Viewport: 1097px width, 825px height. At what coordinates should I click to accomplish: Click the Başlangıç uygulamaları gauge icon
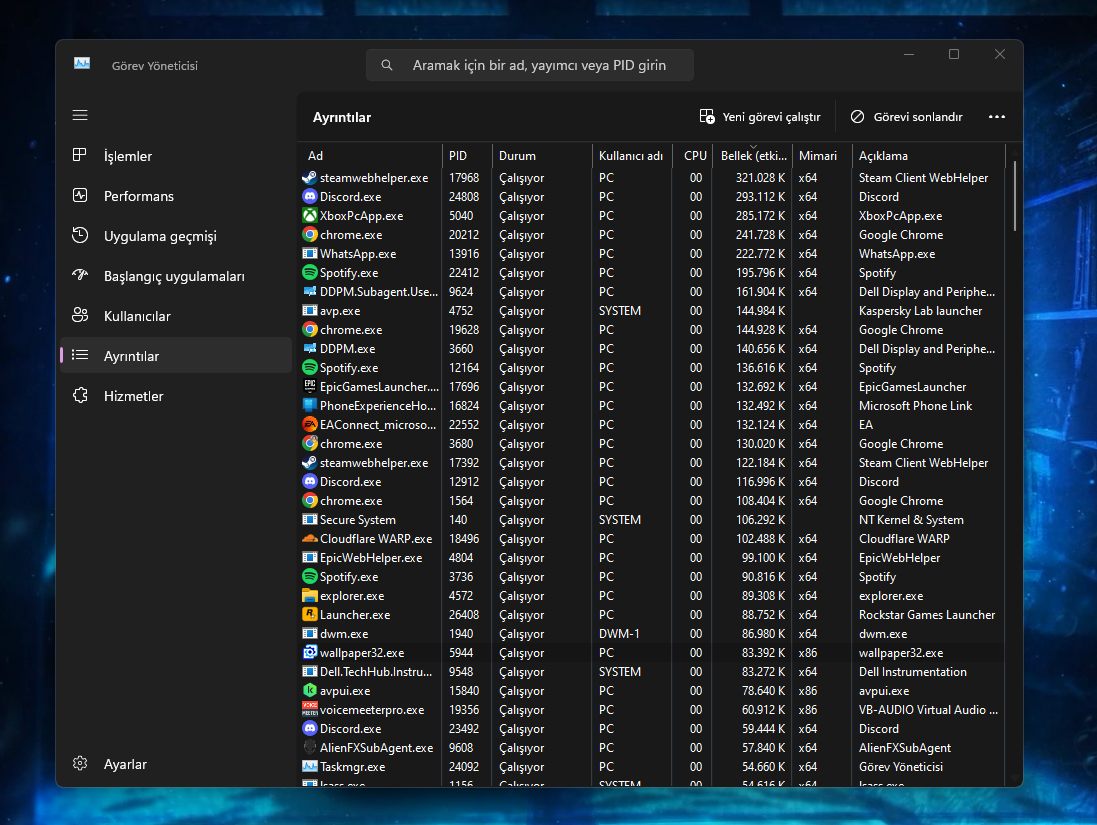80,276
